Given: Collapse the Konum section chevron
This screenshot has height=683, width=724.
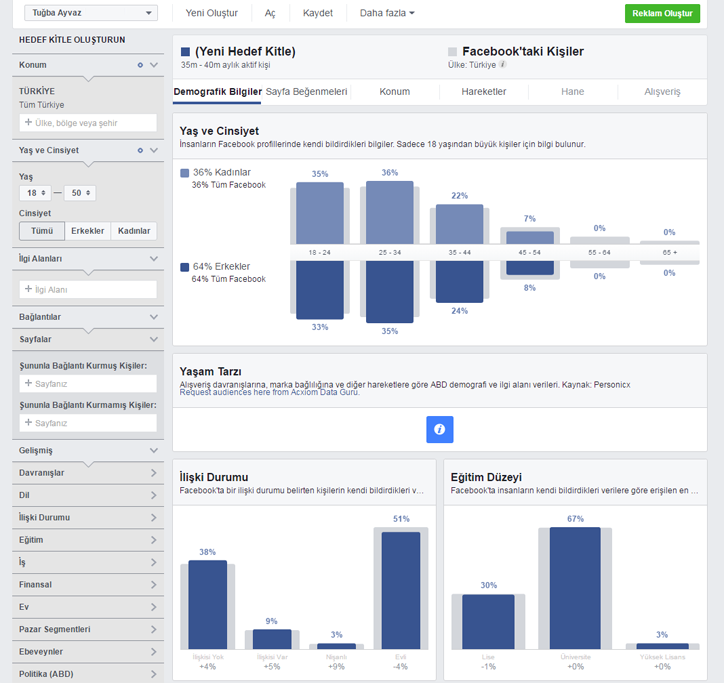Looking at the screenshot, I should (154, 65).
